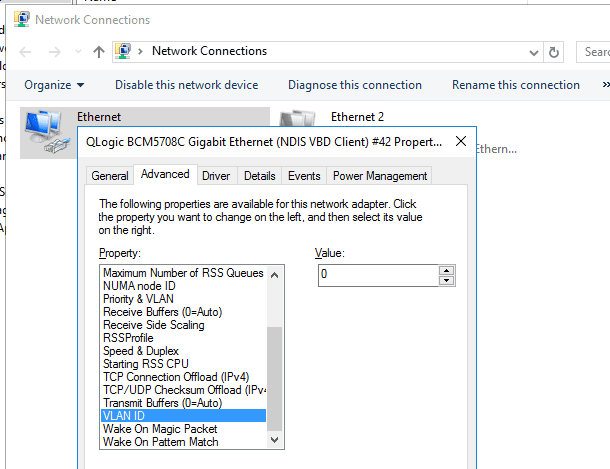Select TCP/UDP Checksum Offload property
Screen dimensions: 610x469
183,390
